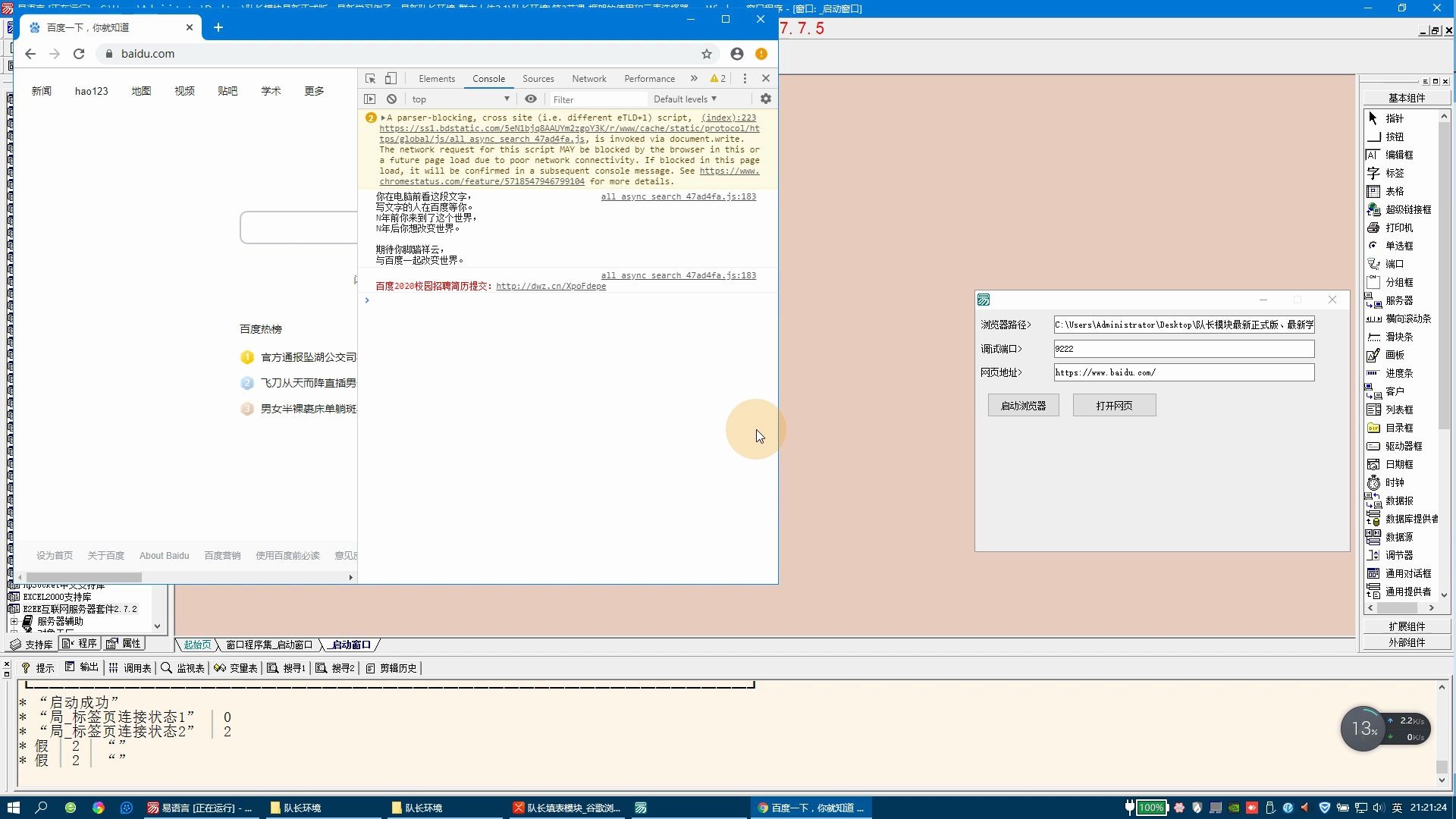Open the About Baidu footer link

pos(164,556)
